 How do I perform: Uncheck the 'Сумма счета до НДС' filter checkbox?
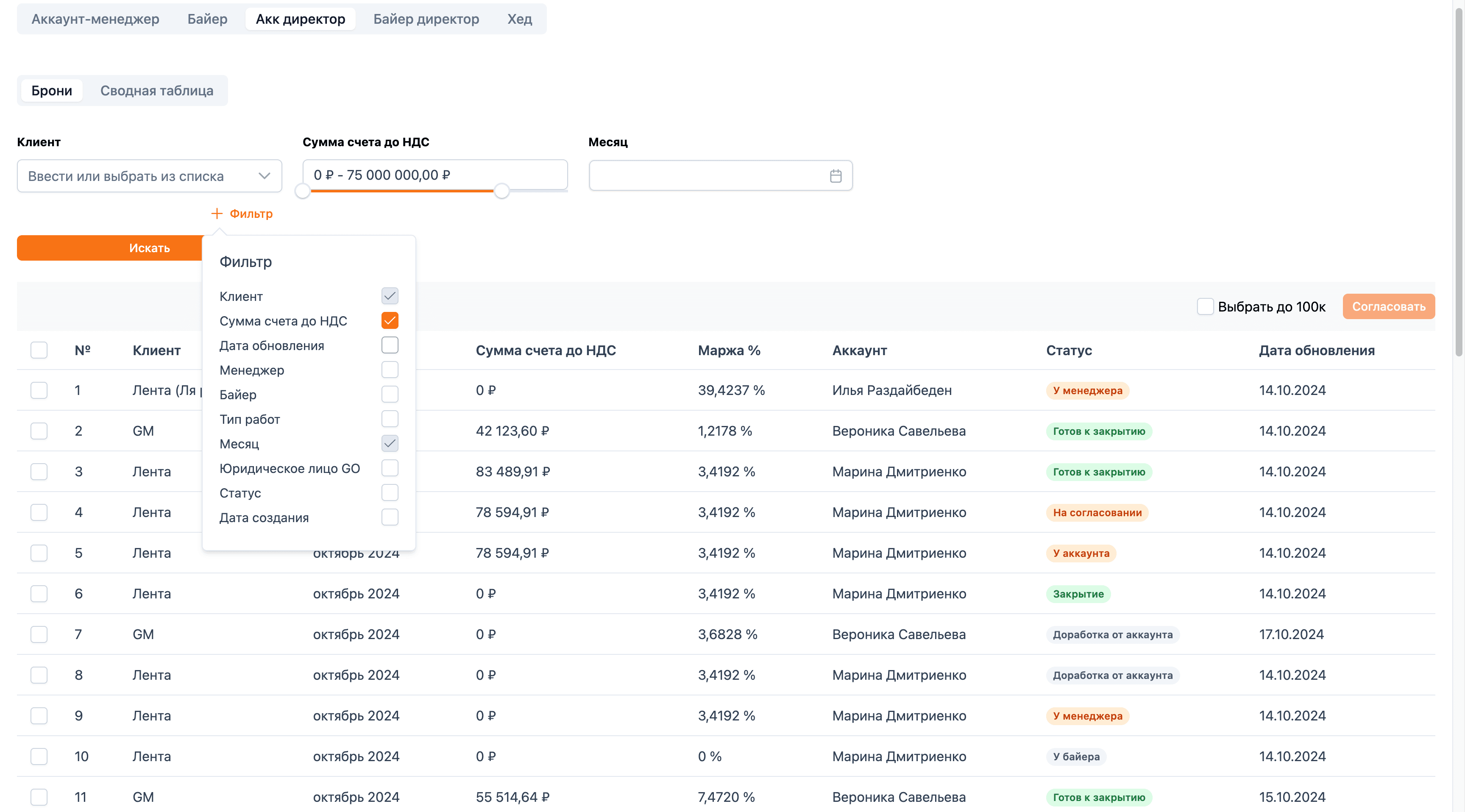click(390, 321)
